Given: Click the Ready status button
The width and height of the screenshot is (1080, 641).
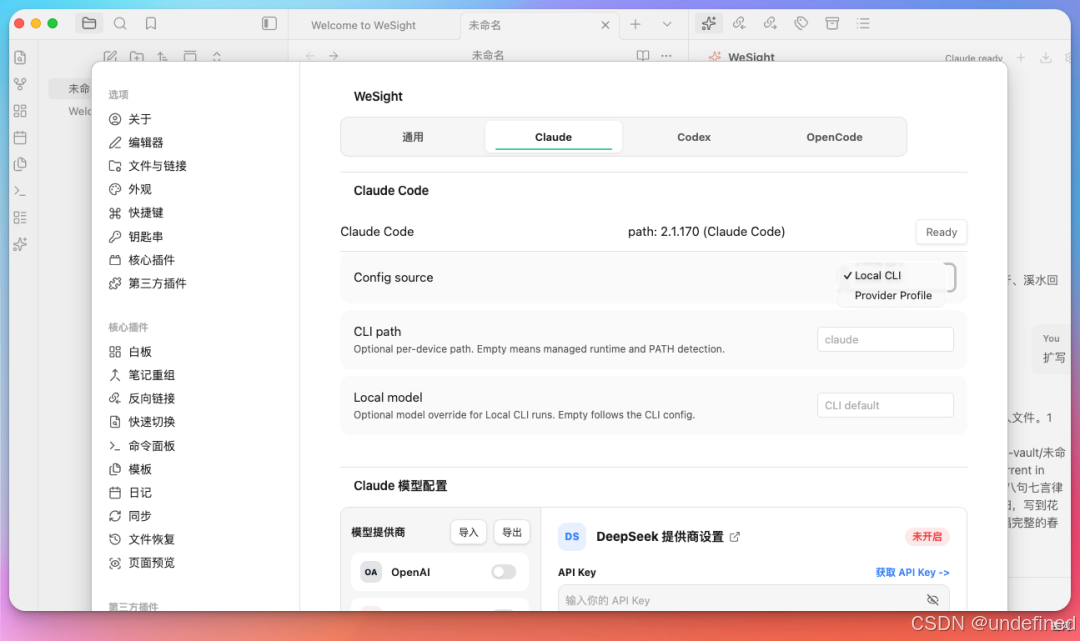Looking at the screenshot, I should point(941,232).
